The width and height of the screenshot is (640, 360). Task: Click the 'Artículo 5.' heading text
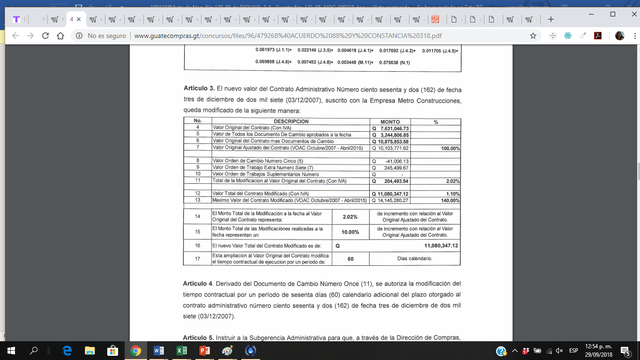click(198, 338)
